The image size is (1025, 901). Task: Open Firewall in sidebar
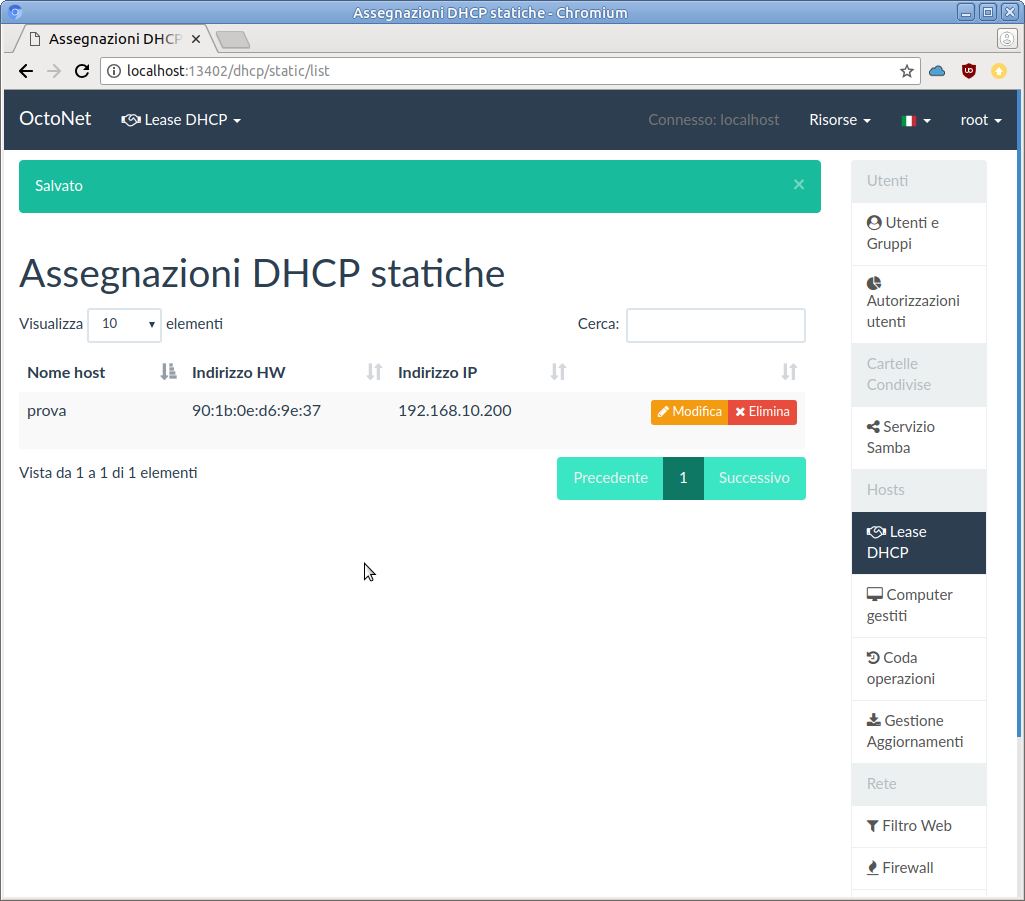[x=918, y=868]
